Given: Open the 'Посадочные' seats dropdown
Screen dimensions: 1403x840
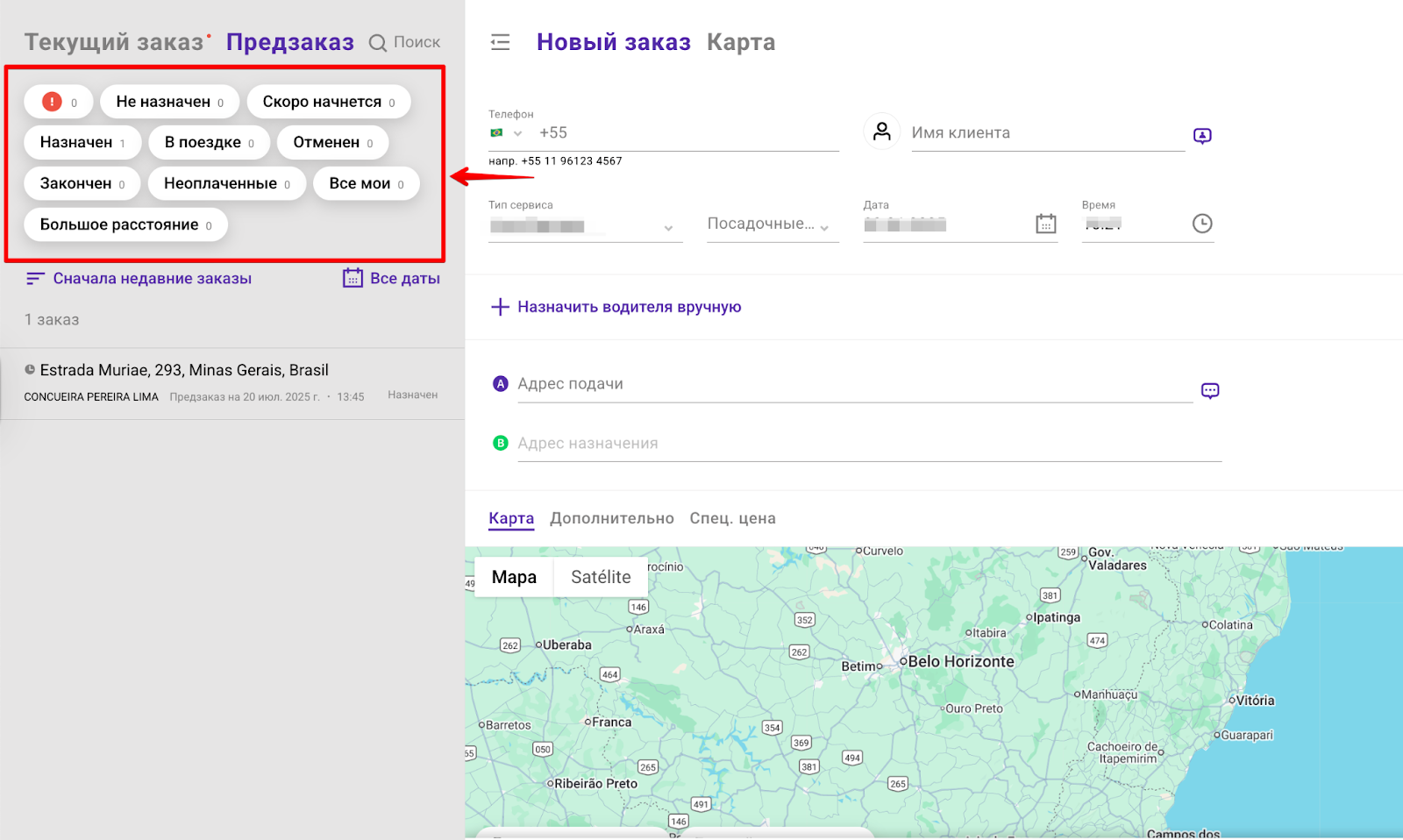Looking at the screenshot, I should point(772,224).
